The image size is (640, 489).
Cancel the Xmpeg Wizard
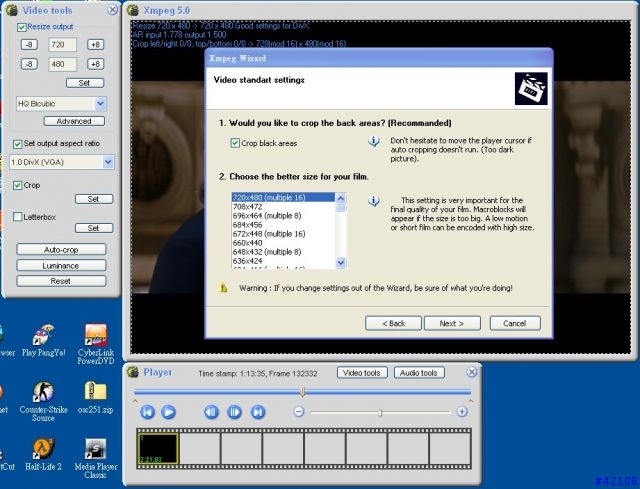coord(515,323)
